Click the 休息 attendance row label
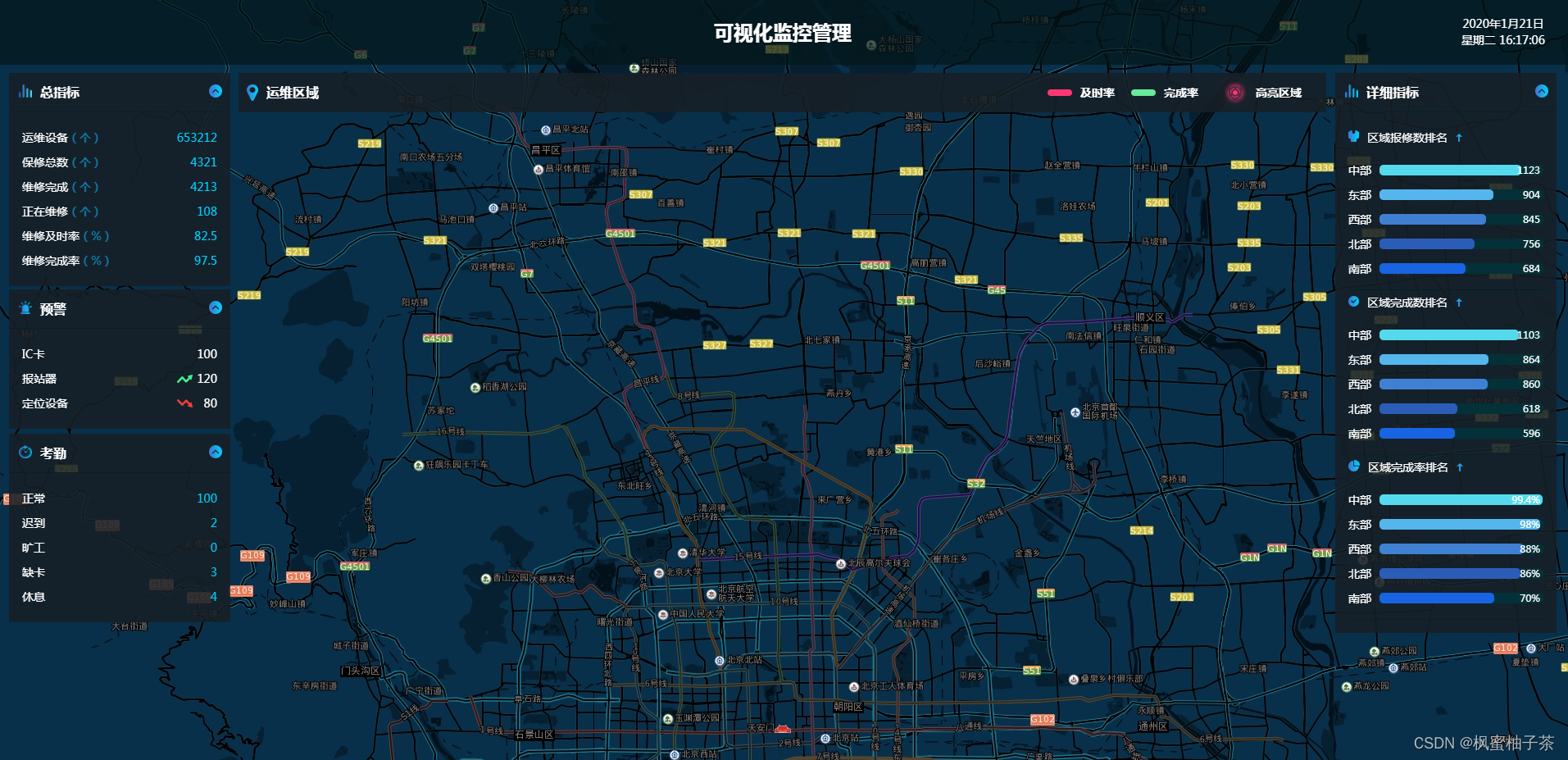Viewport: 1568px width, 760px height. (x=34, y=597)
